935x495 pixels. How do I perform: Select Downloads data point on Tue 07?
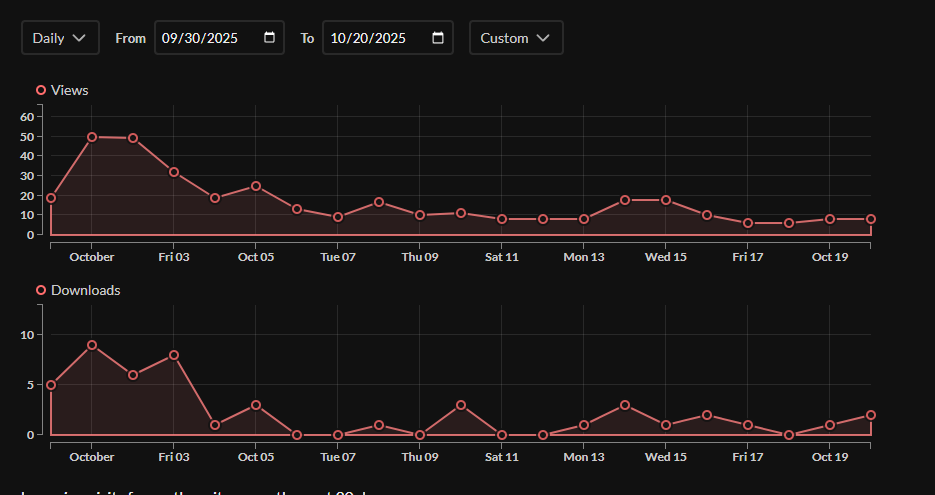[338, 435]
